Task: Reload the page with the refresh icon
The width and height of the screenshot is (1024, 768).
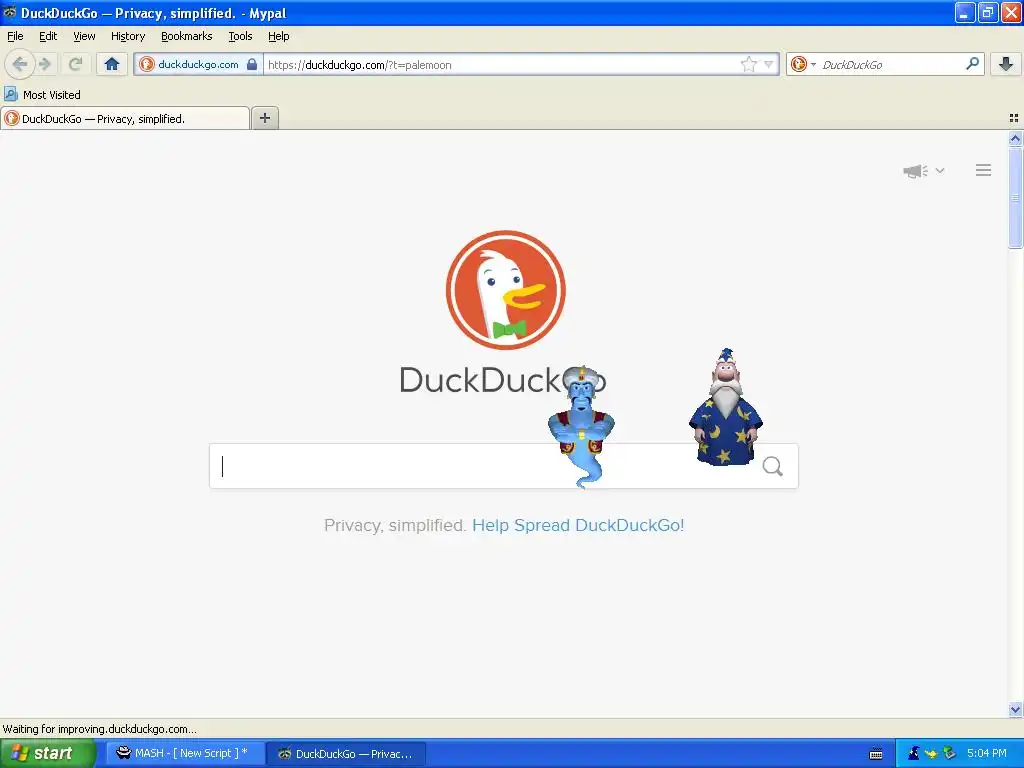Action: (75, 64)
